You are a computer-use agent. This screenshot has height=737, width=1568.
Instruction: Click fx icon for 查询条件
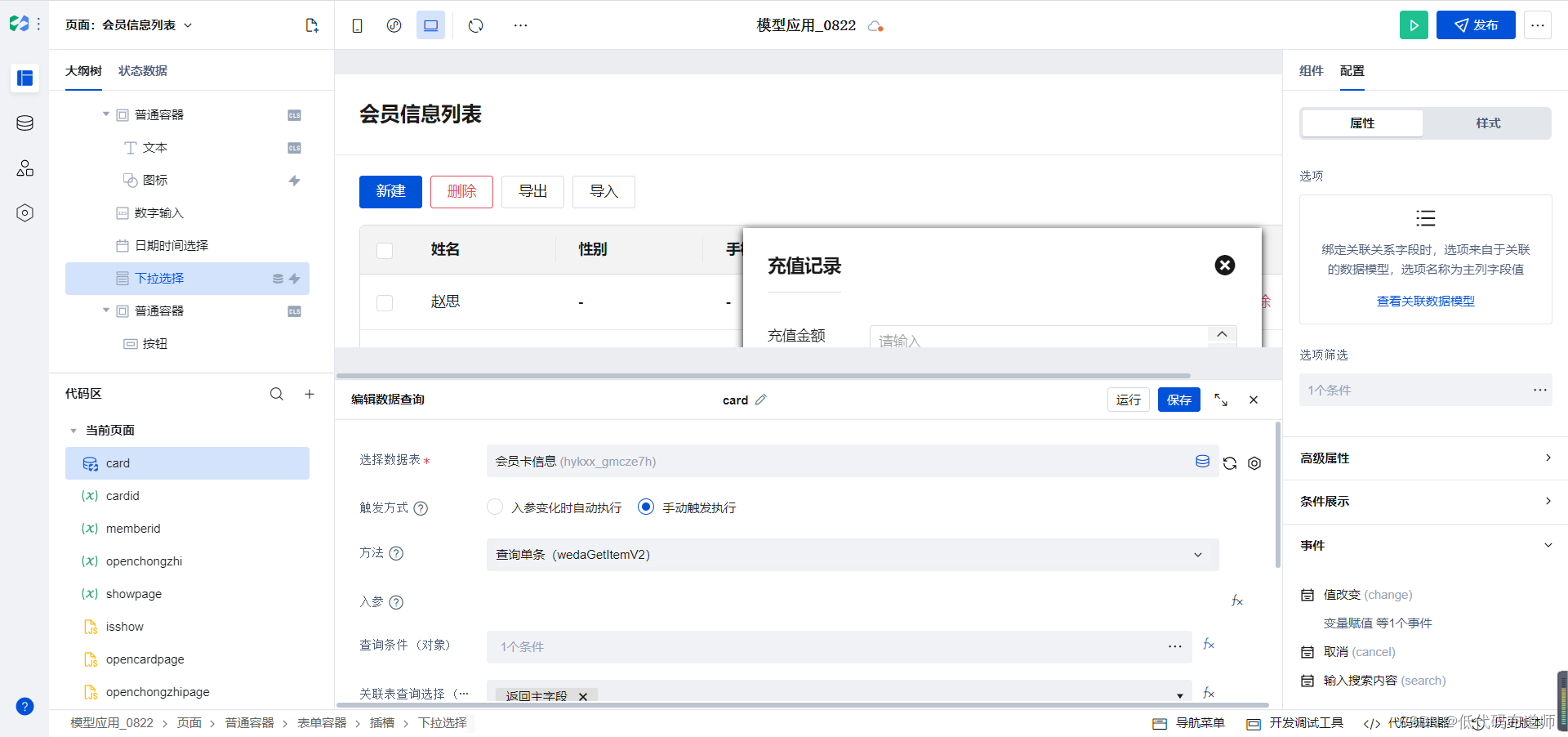tap(1209, 645)
